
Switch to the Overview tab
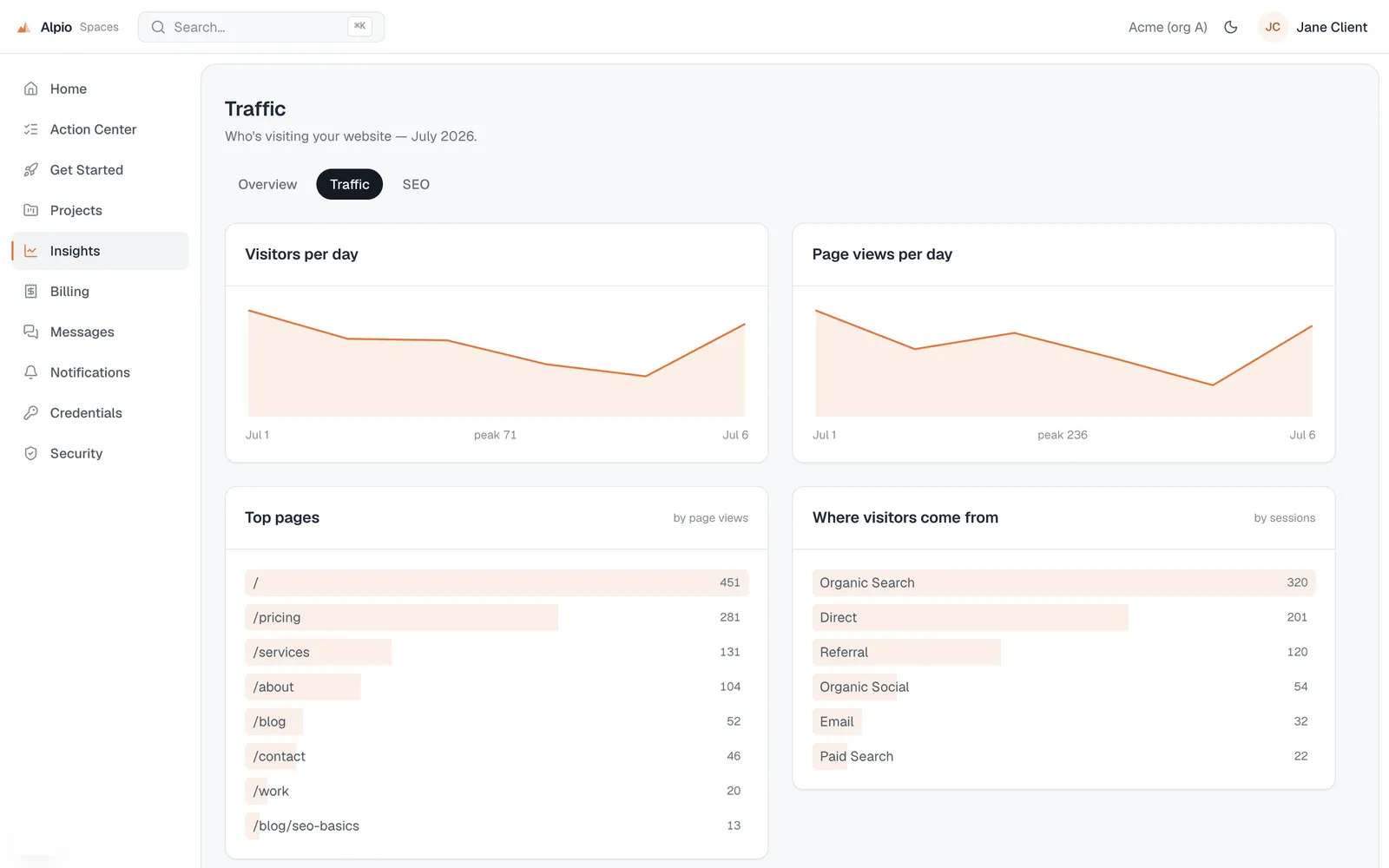[x=267, y=184]
